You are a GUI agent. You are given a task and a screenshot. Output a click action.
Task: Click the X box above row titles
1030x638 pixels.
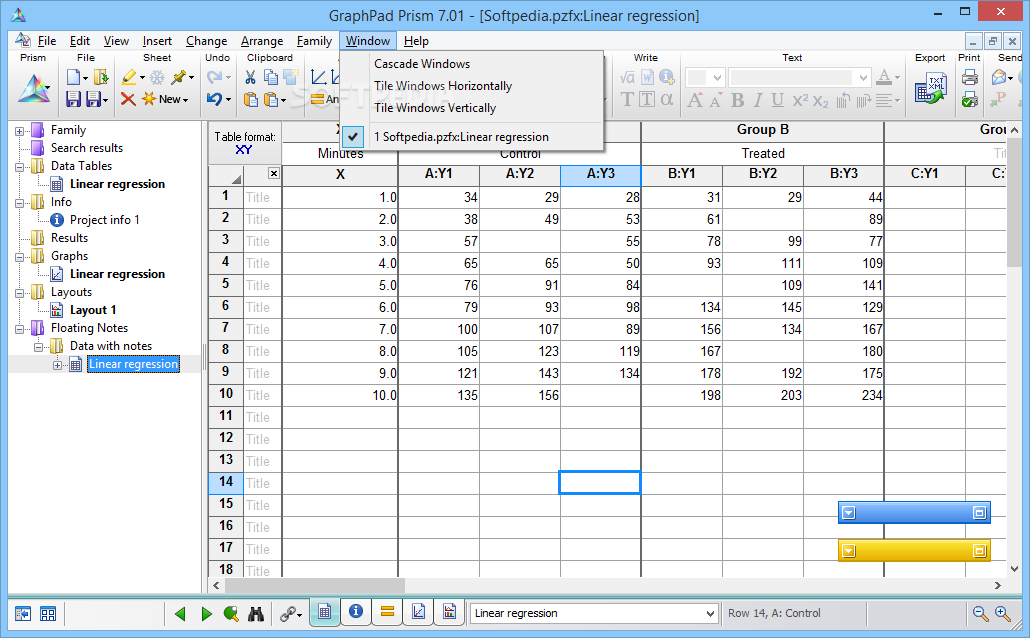273,174
